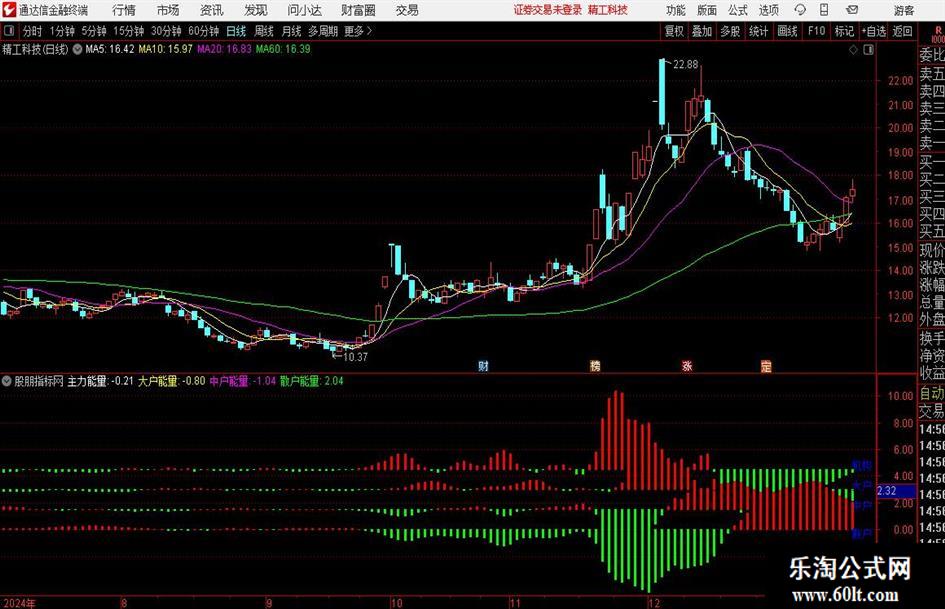Switch to the 30分钟 period
This screenshot has height=609, width=945.
166,31
